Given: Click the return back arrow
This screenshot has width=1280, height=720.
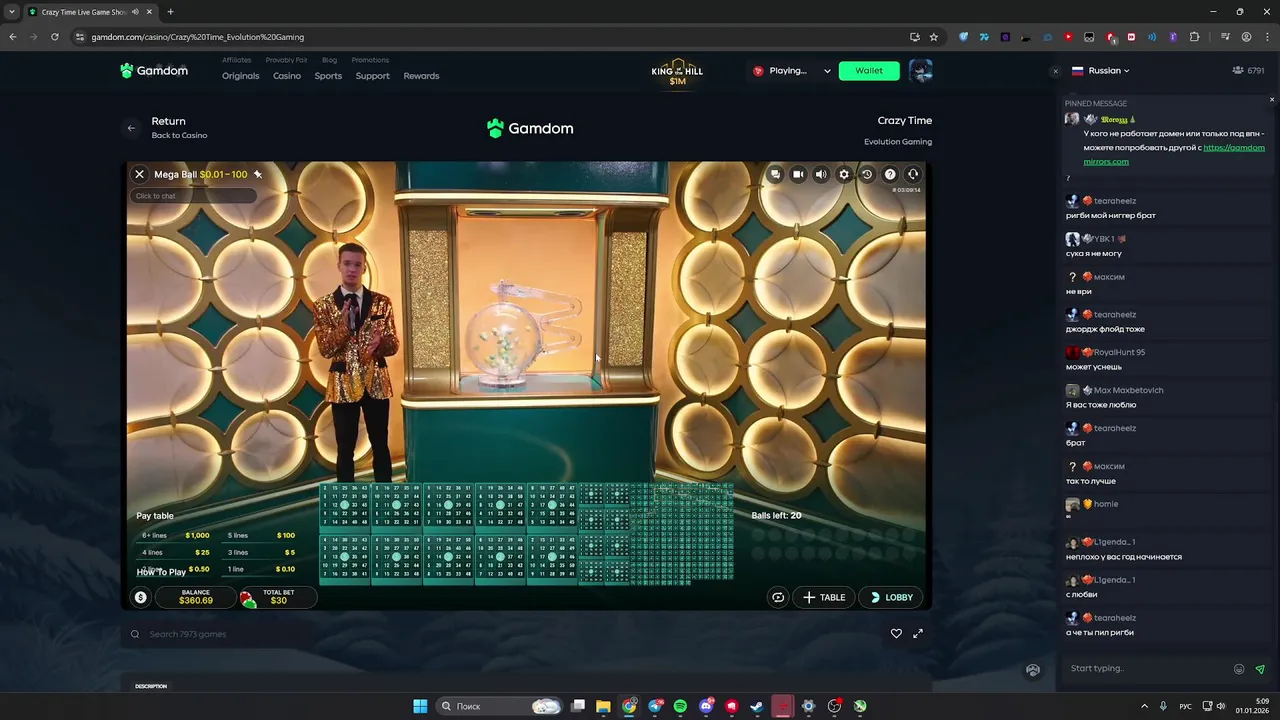Looking at the screenshot, I should (x=131, y=128).
